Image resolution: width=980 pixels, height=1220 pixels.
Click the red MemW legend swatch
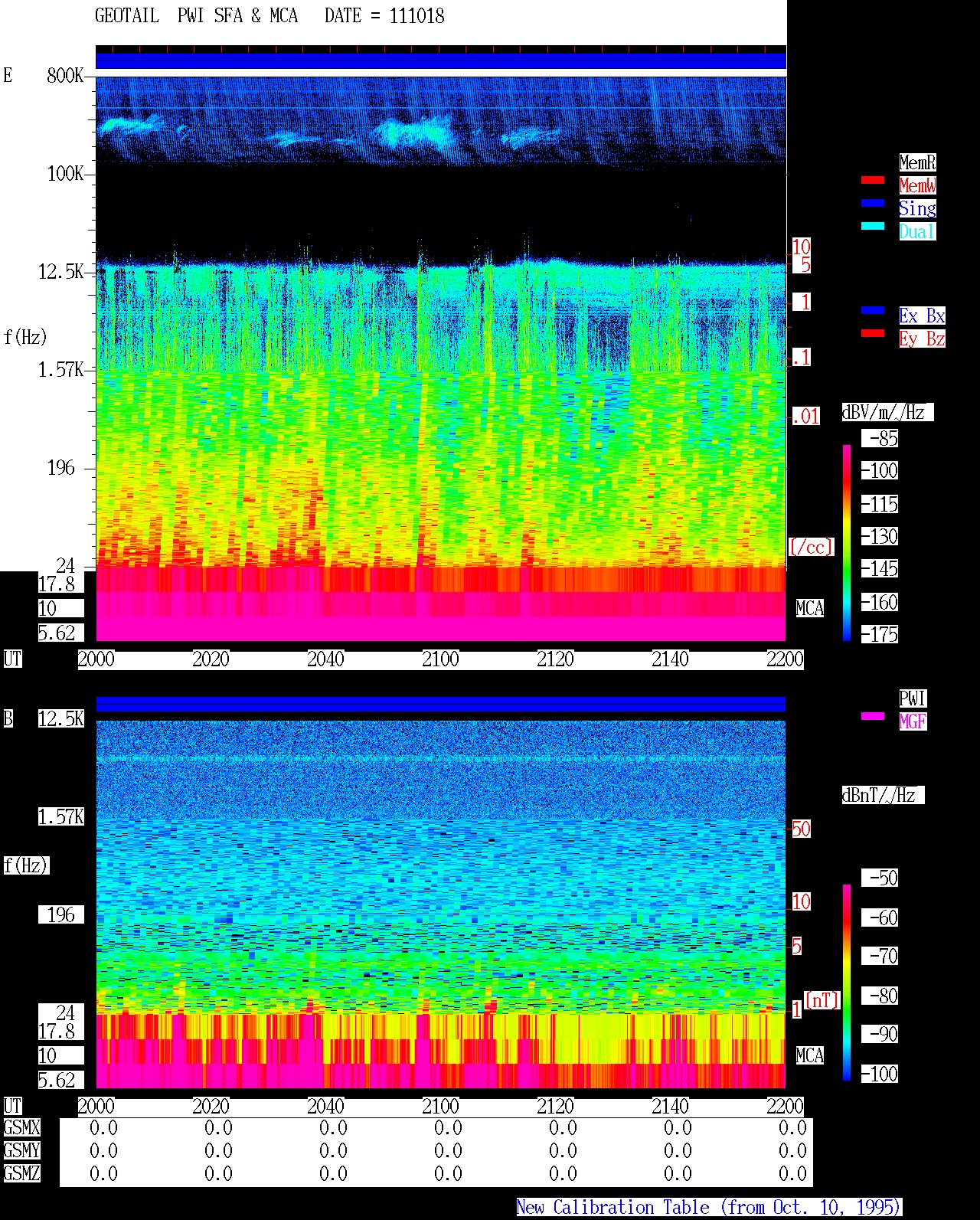pos(873,181)
